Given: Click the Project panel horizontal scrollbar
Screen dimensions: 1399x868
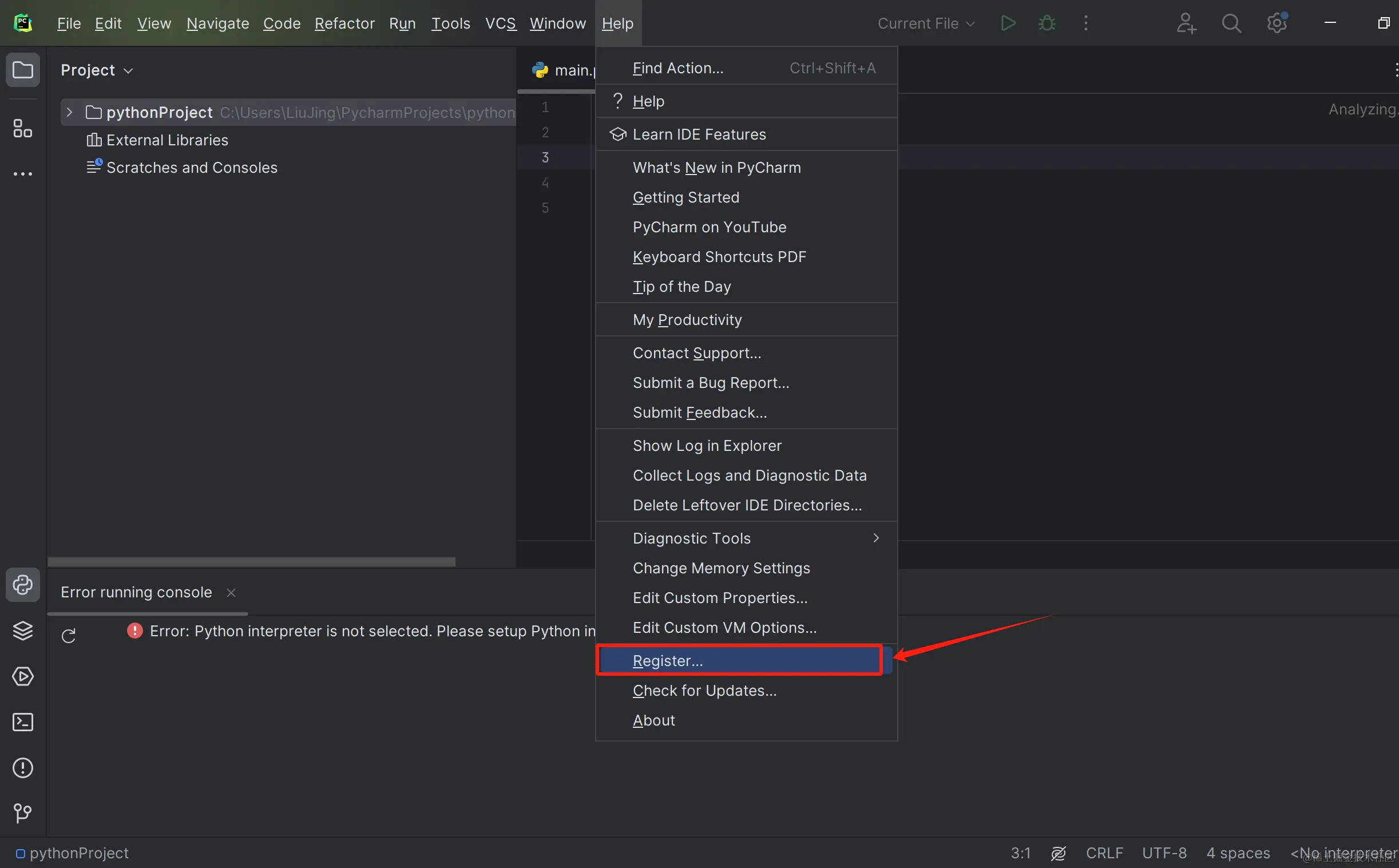Looking at the screenshot, I should [251, 561].
